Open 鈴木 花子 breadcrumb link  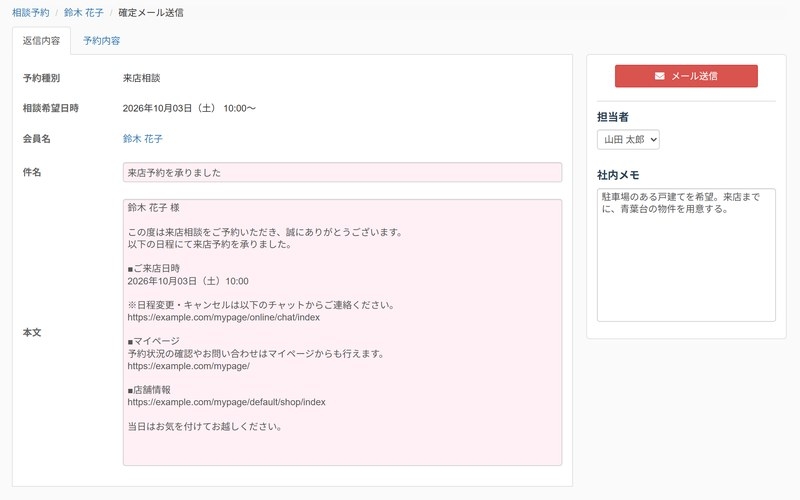click(x=84, y=13)
